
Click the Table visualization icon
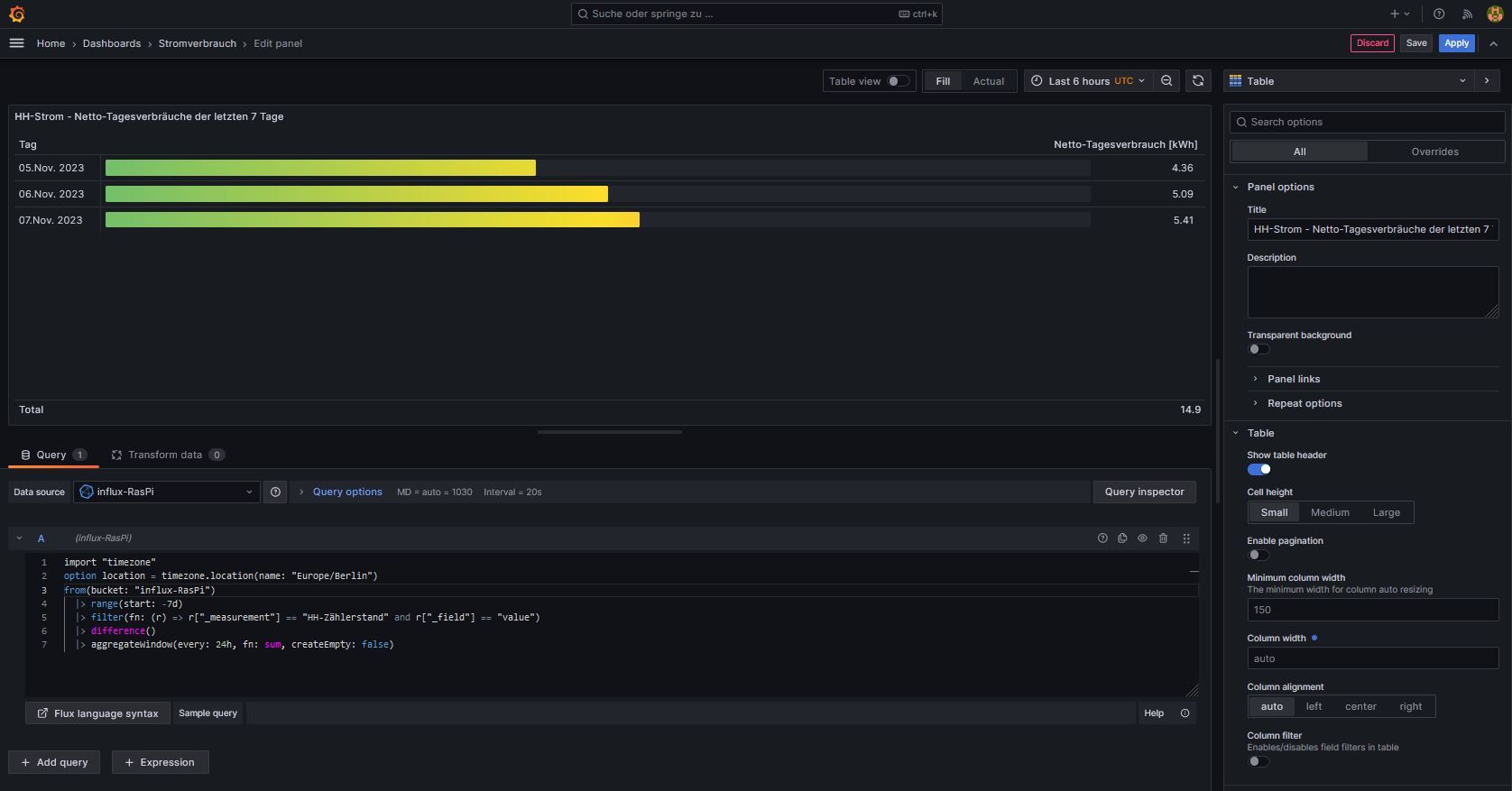coord(1236,81)
